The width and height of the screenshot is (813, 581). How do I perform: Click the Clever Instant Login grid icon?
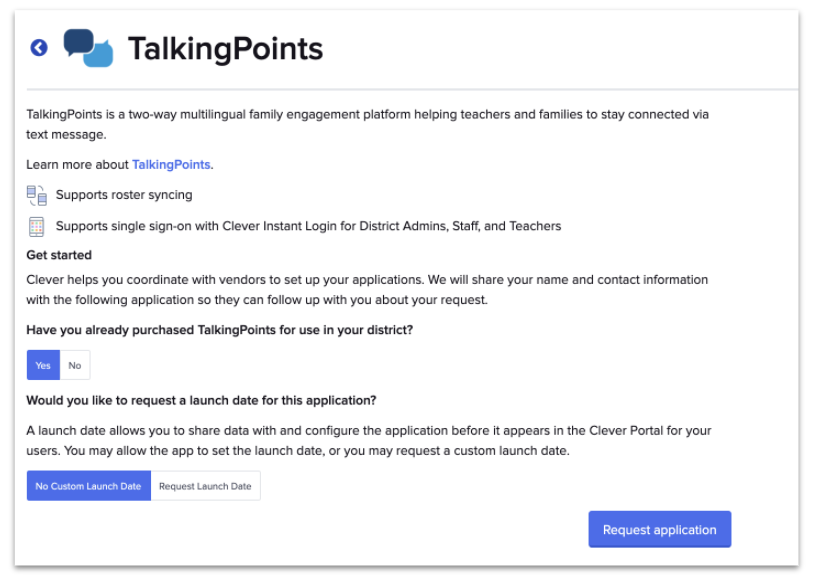(37, 224)
